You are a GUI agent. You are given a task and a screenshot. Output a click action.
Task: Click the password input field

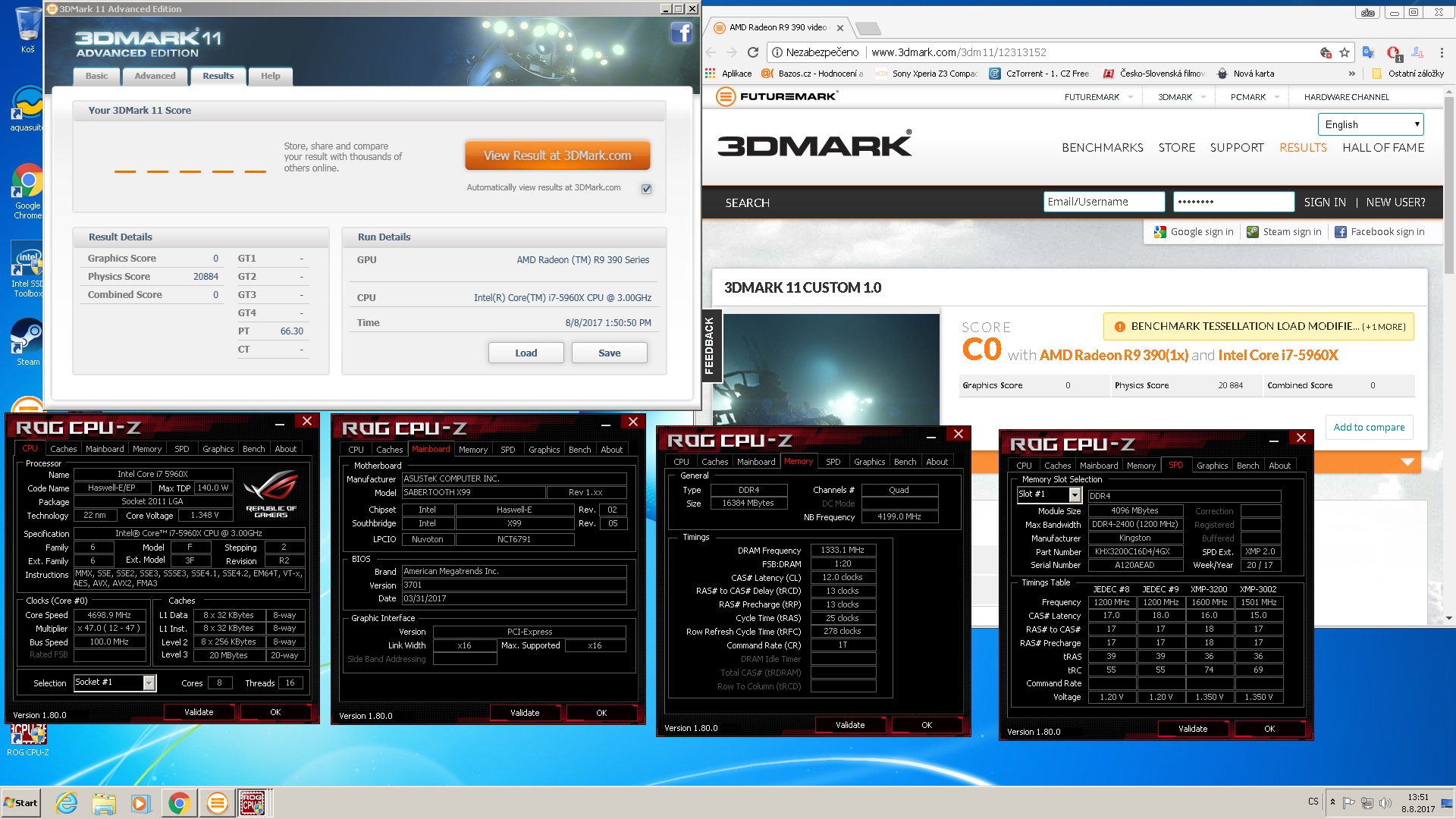(x=1234, y=202)
